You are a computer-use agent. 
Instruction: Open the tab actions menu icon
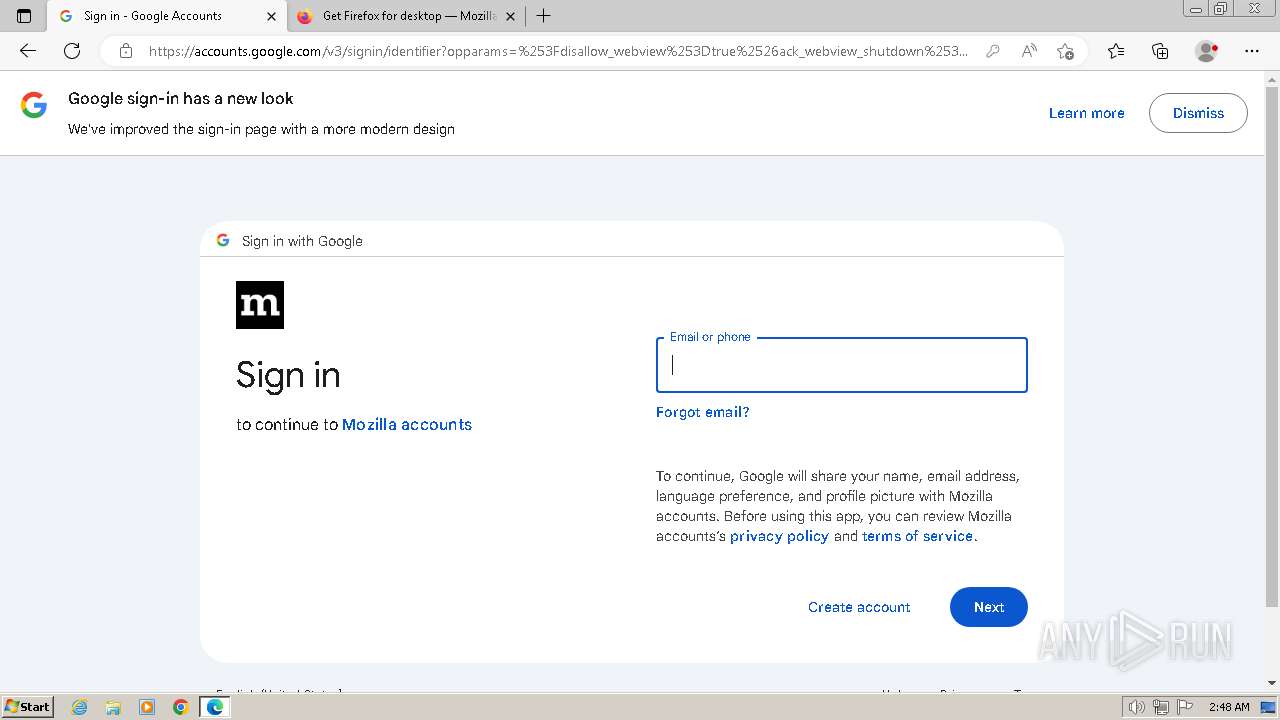24,16
